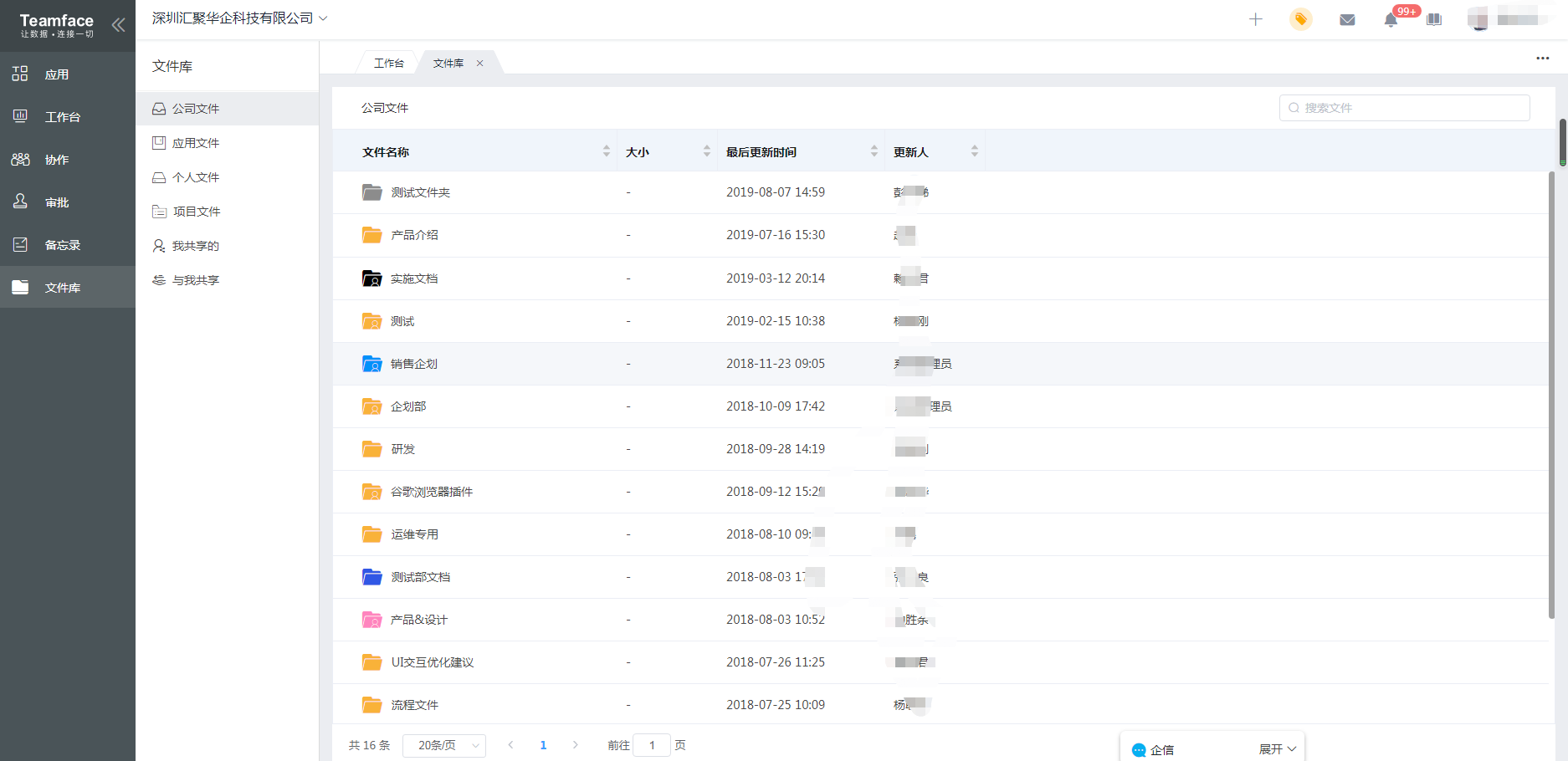The width and height of the screenshot is (1568, 761).
Task: Sort by 最后更新时间 column arrows
Action: [874, 151]
